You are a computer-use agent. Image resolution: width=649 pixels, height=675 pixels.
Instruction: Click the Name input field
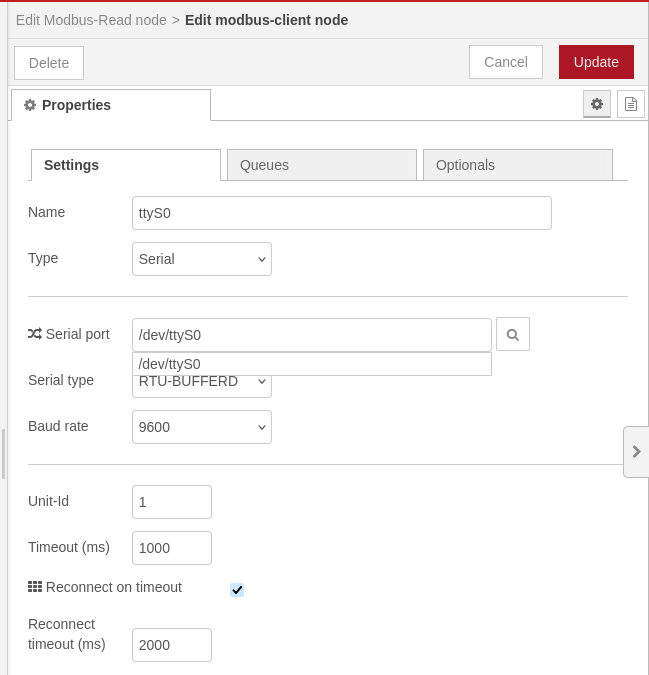click(342, 213)
